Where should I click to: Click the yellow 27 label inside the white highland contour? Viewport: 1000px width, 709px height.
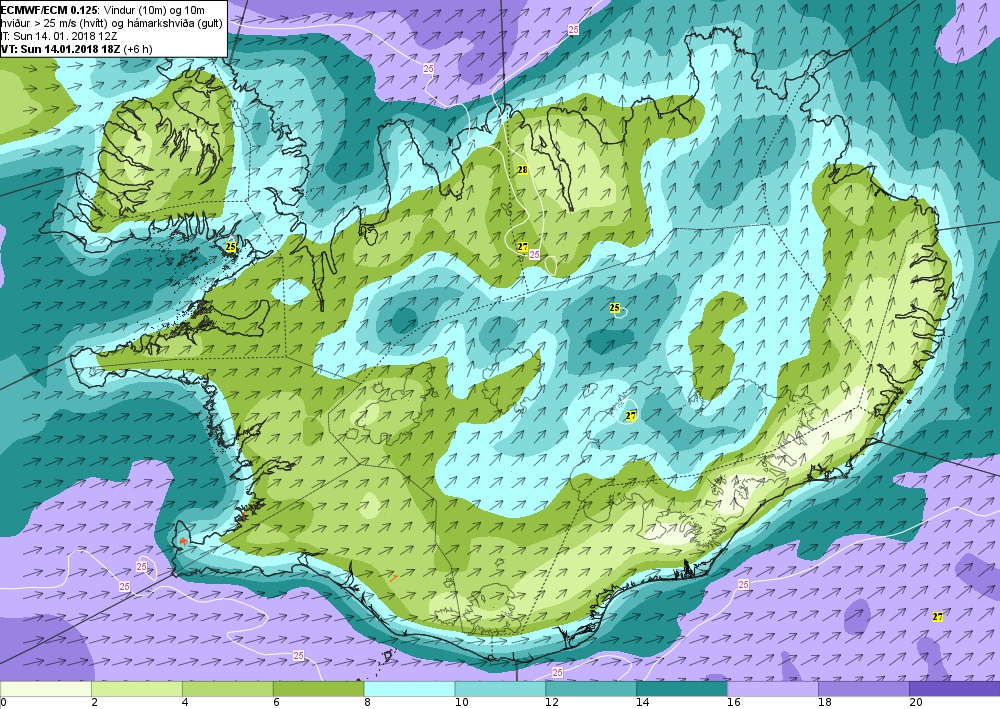(x=631, y=416)
